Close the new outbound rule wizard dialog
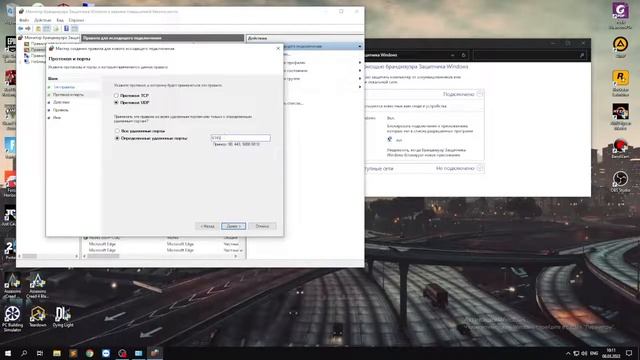This screenshot has width=640, height=360. pyautogui.click(x=278, y=48)
